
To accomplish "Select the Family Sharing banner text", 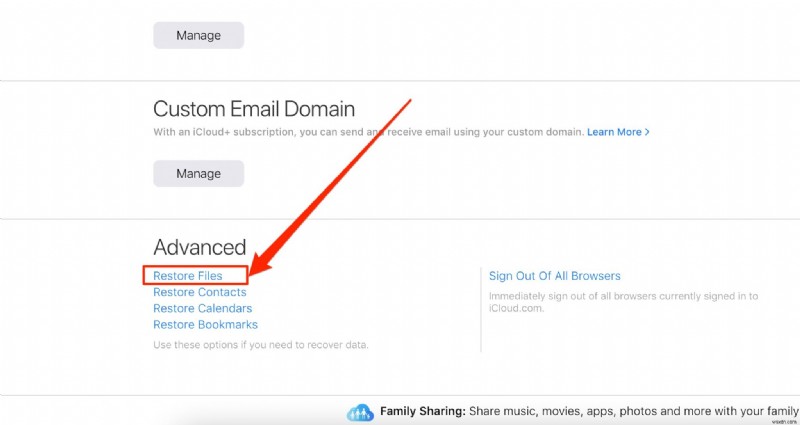I will [x=589, y=411].
